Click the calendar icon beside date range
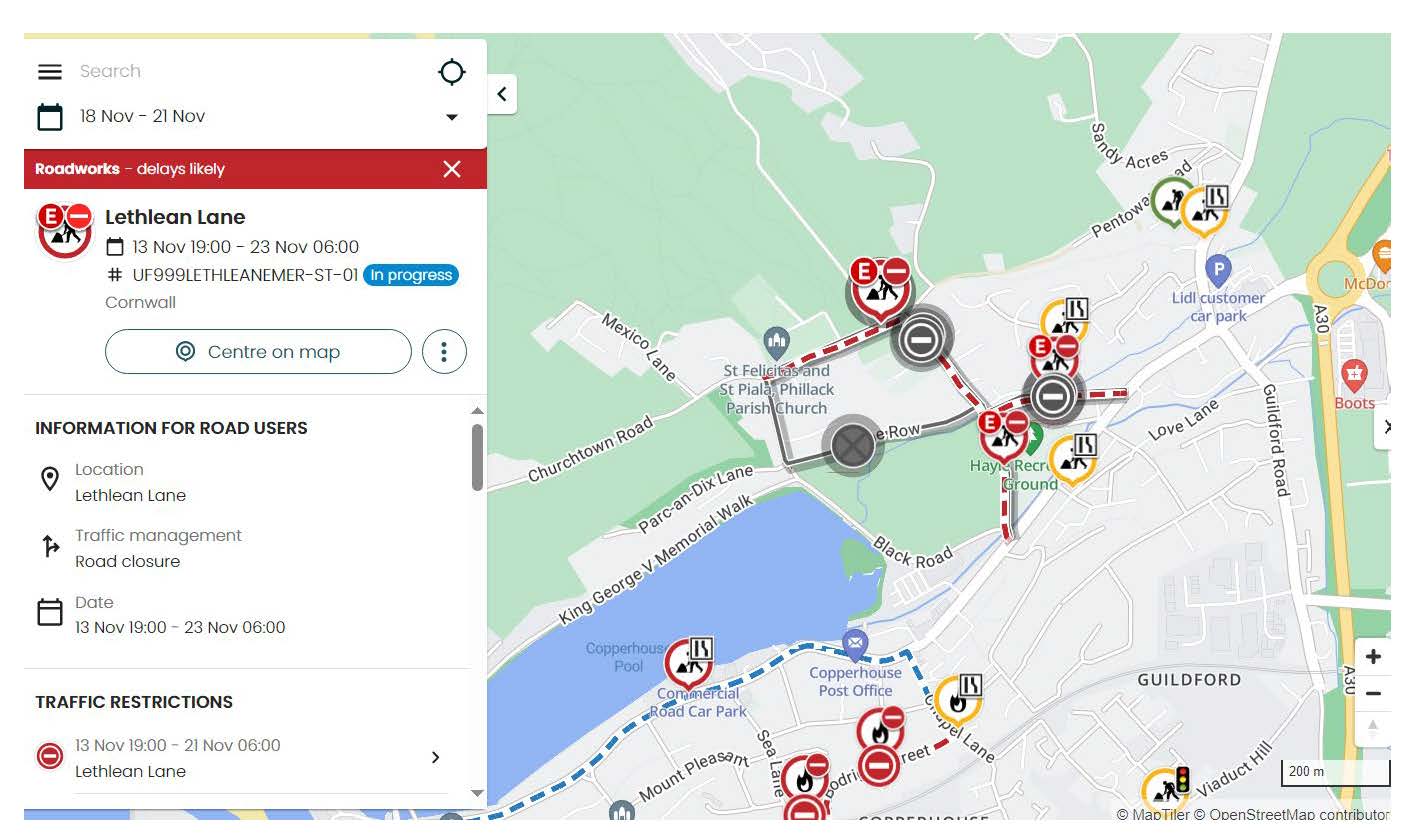The height and width of the screenshot is (837, 1418). [x=50, y=117]
